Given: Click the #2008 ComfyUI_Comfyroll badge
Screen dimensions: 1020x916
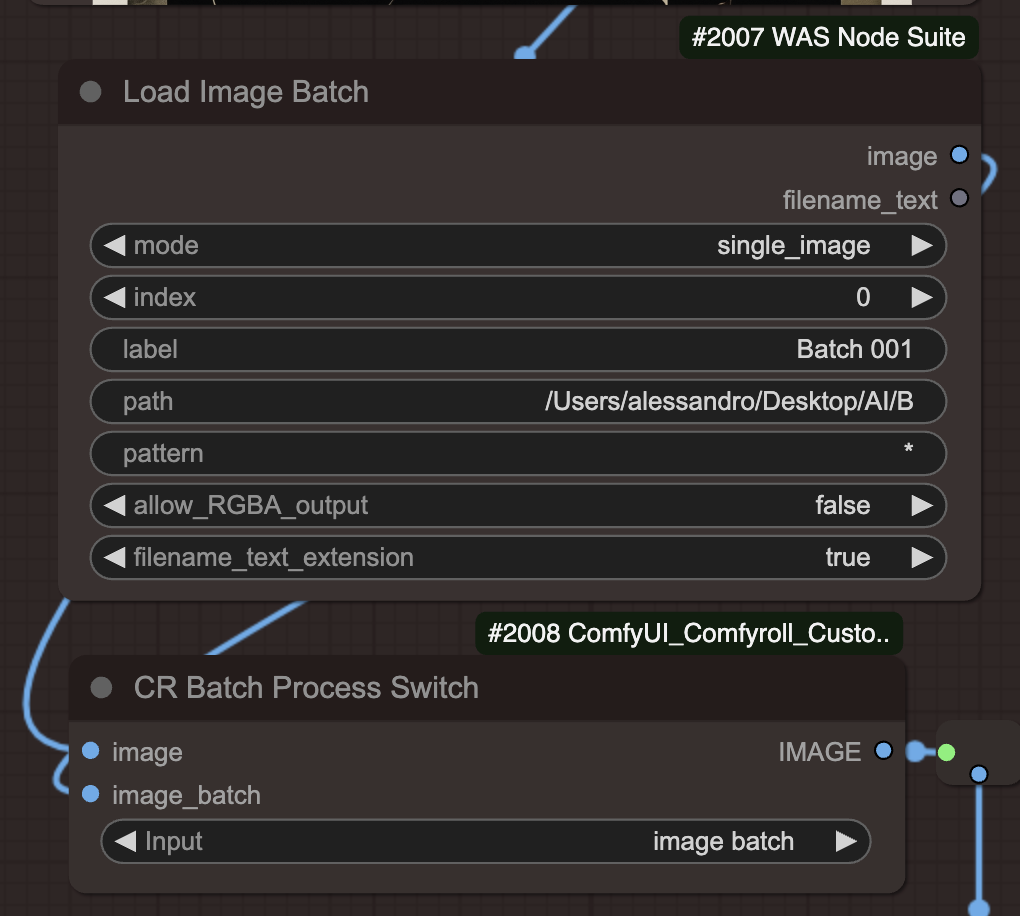Looking at the screenshot, I should [x=689, y=633].
